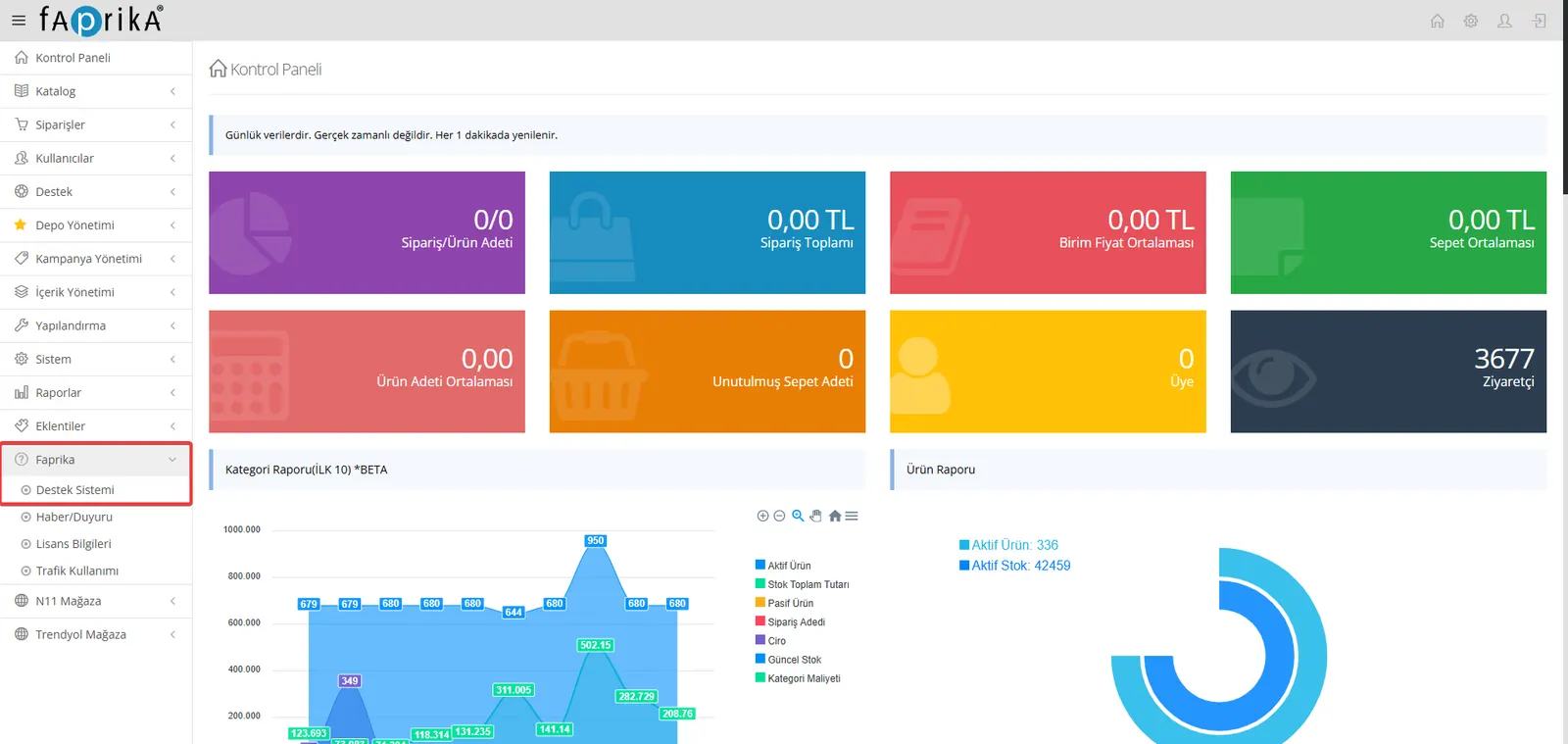The width and height of the screenshot is (1568, 744).
Task: Open the Kampanya Yönetimi sidebar menu
Action: point(96,258)
